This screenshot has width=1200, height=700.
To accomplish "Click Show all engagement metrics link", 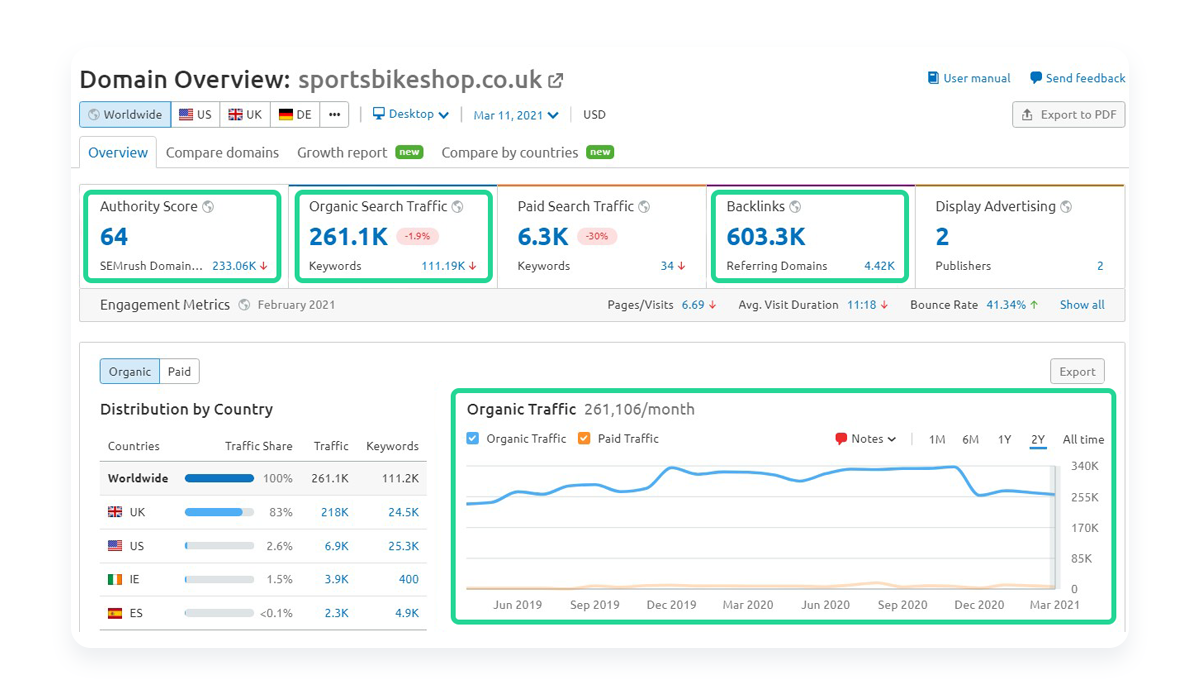I will tap(1082, 305).
